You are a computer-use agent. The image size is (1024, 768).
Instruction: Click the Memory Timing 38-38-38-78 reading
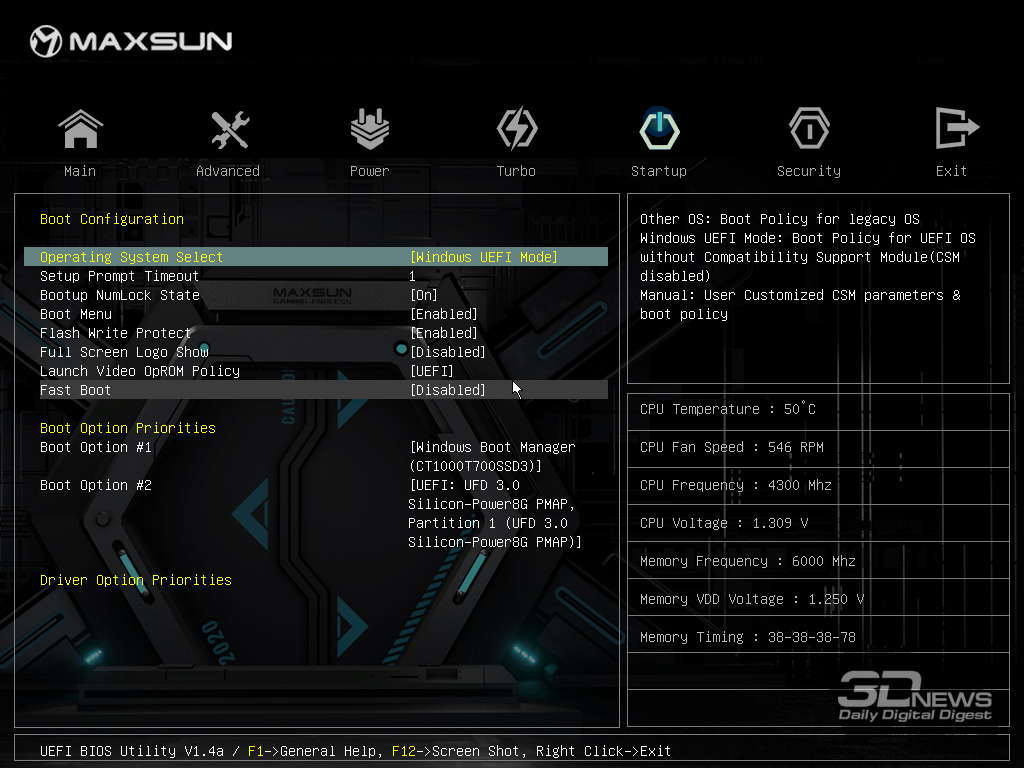tap(748, 637)
